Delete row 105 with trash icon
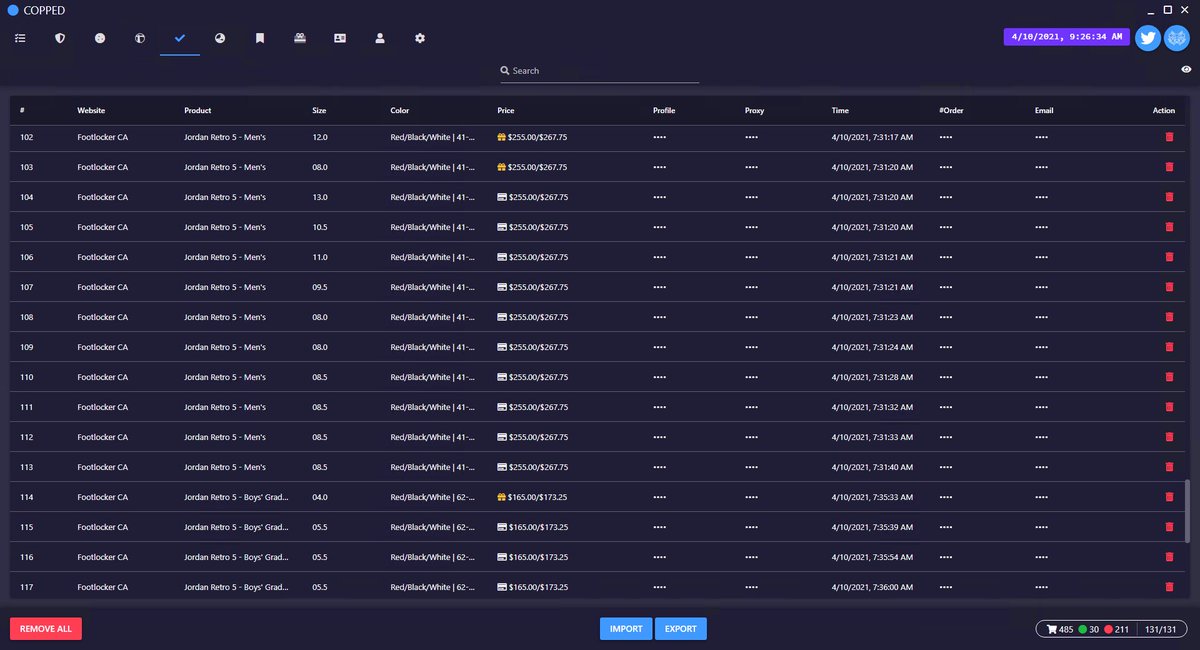This screenshot has width=1200, height=650. (1169, 227)
